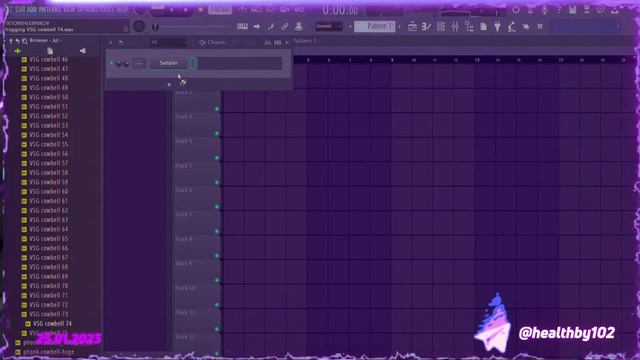Mute Track 10 using its green dot
This screenshot has width=640, height=360.
[217, 305]
